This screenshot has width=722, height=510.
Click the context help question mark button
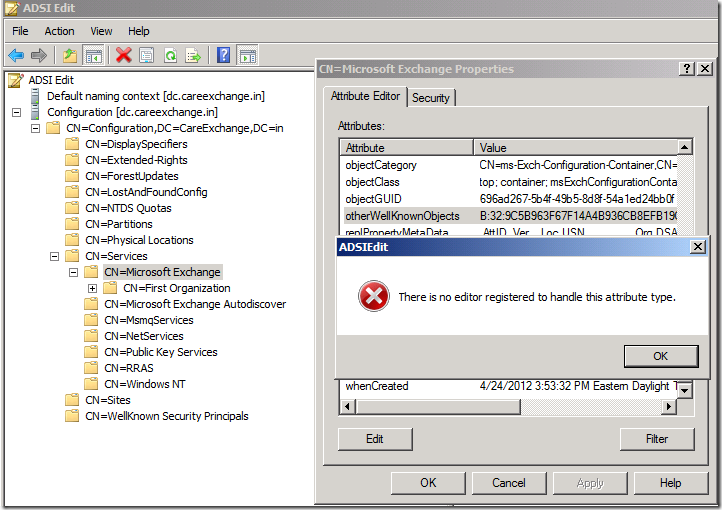[x=687, y=69]
